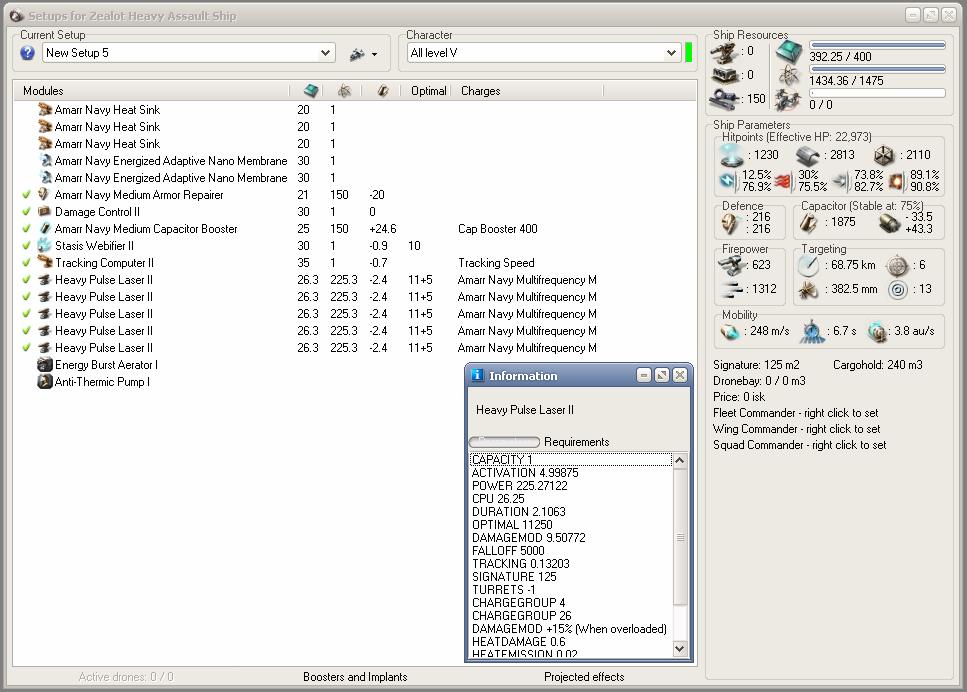The image size is (967, 692).
Task: Click the Energy Burst Aerator I rig icon
Action: (x=44, y=365)
